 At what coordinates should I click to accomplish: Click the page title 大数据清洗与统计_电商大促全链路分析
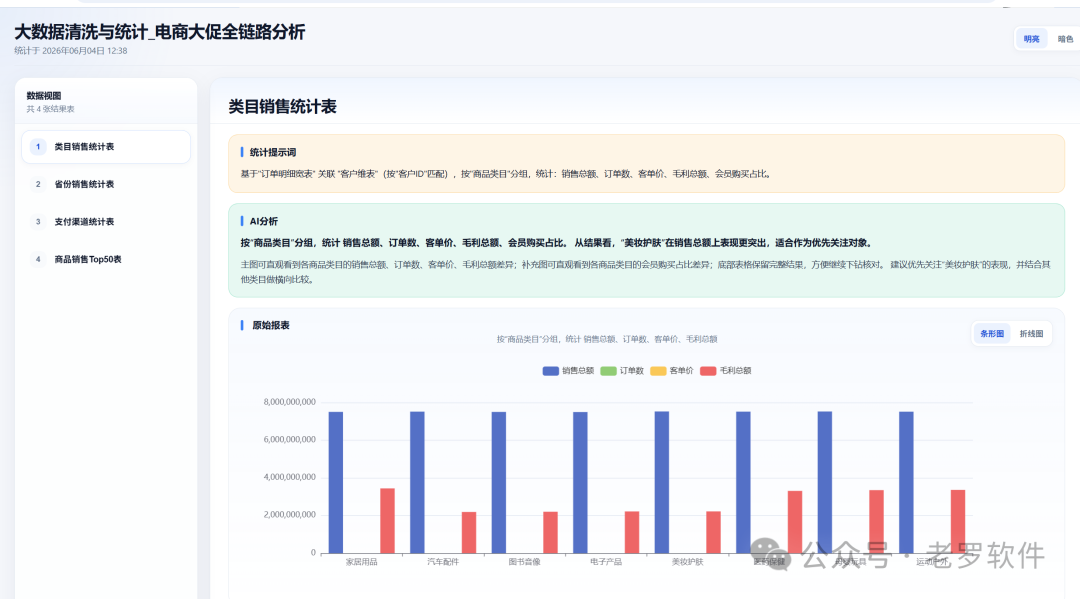point(160,32)
